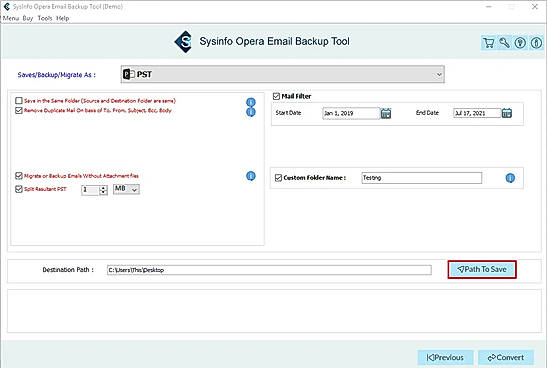Toggle Remove Duplicate Mail checkbox
The image size is (547, 368).
tap(19, 111)
